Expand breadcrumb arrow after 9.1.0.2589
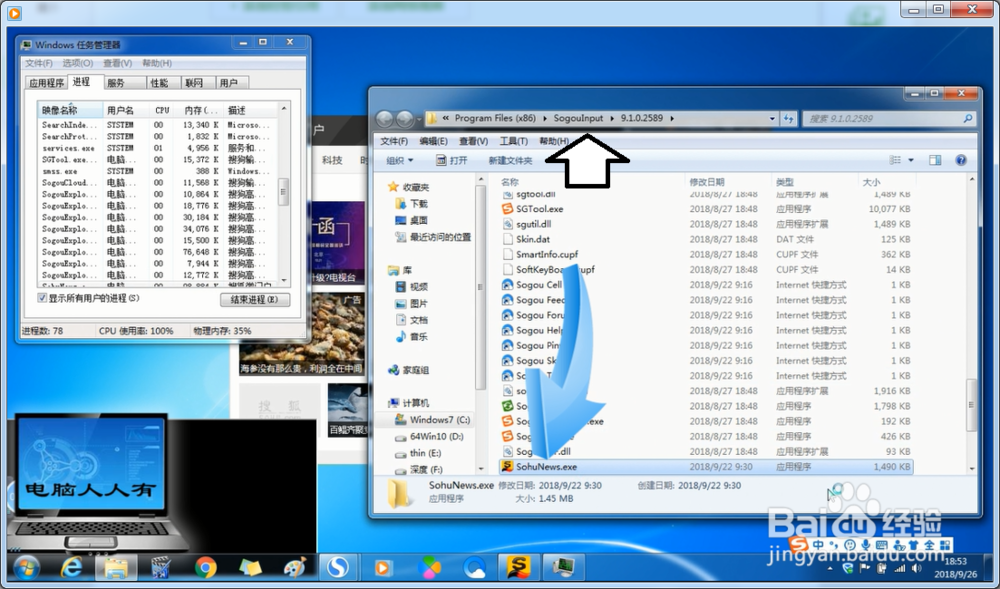 pyautogui.click(x=672, y=119)
